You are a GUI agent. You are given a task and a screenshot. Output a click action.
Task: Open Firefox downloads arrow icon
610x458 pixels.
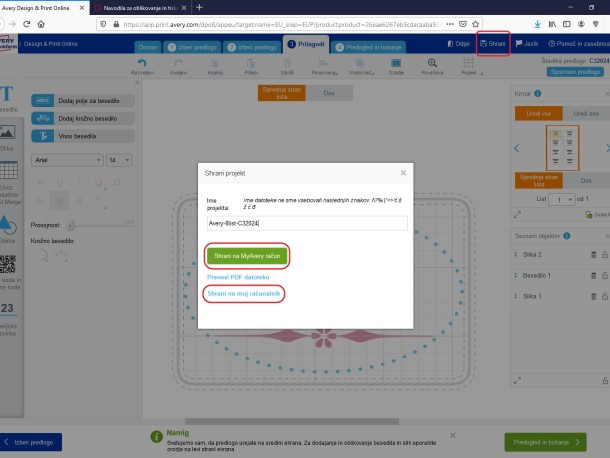(x=538, y=24)
